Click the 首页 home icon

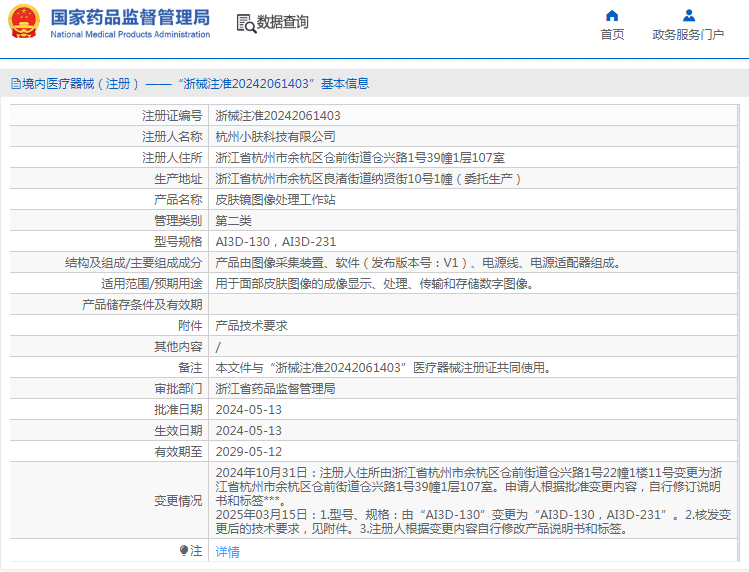(612, 16)
